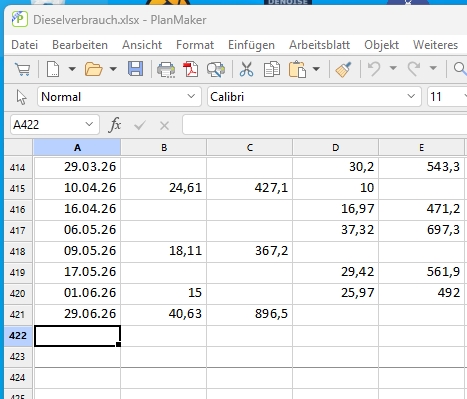
Task: Open the Objekt menu
Action: point(381,45)
